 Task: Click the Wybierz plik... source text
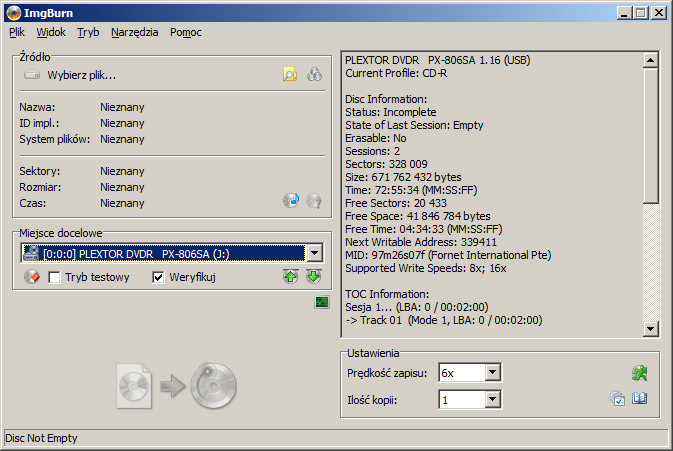coord(82,76)
